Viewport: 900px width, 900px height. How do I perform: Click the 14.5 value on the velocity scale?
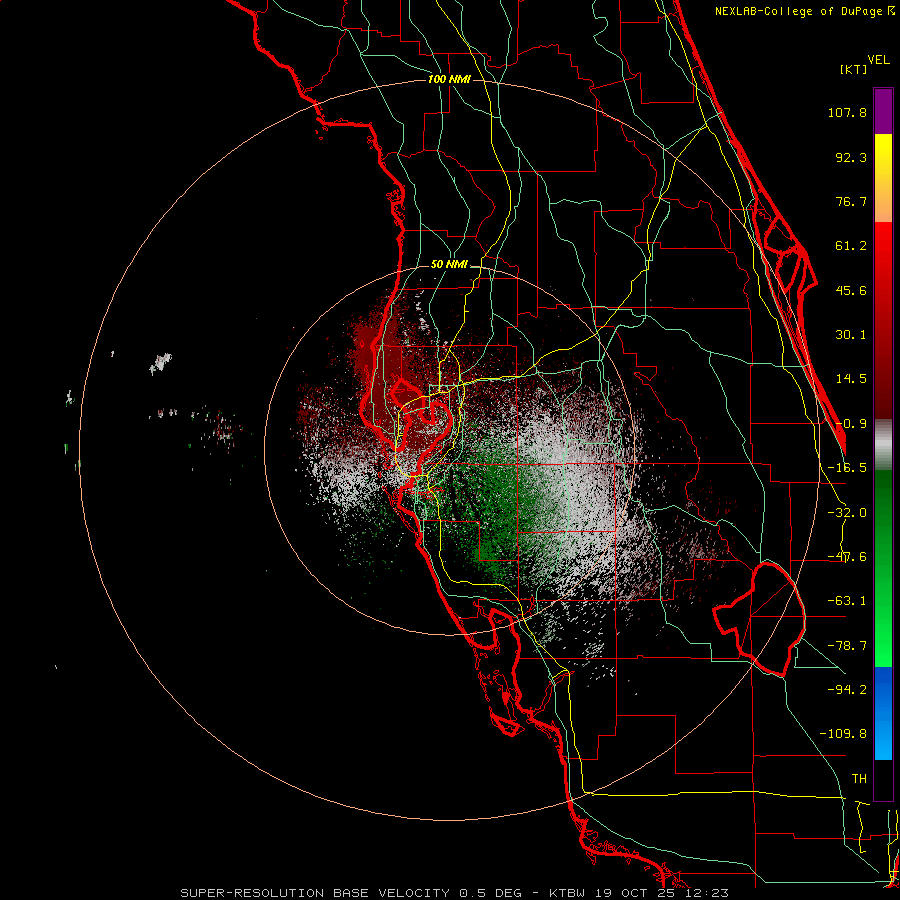(x=851, y=379)
